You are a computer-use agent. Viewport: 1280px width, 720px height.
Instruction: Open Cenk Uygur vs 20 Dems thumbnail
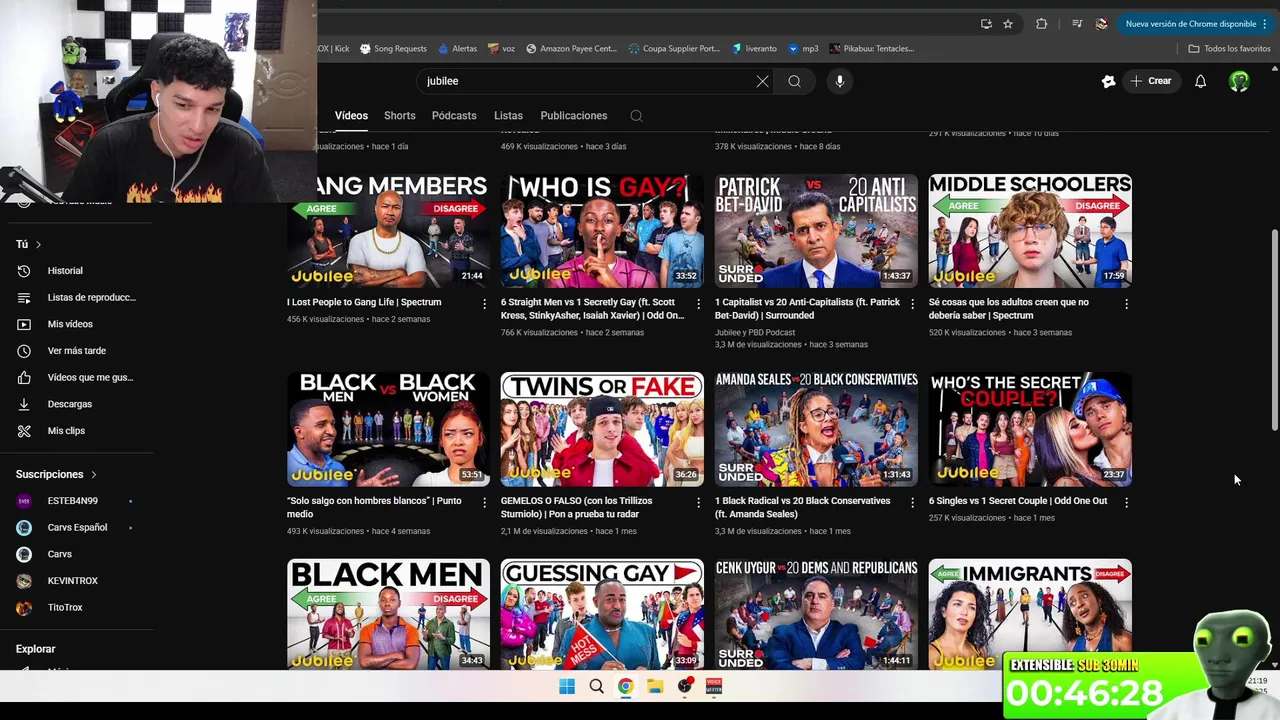(816, 614)
